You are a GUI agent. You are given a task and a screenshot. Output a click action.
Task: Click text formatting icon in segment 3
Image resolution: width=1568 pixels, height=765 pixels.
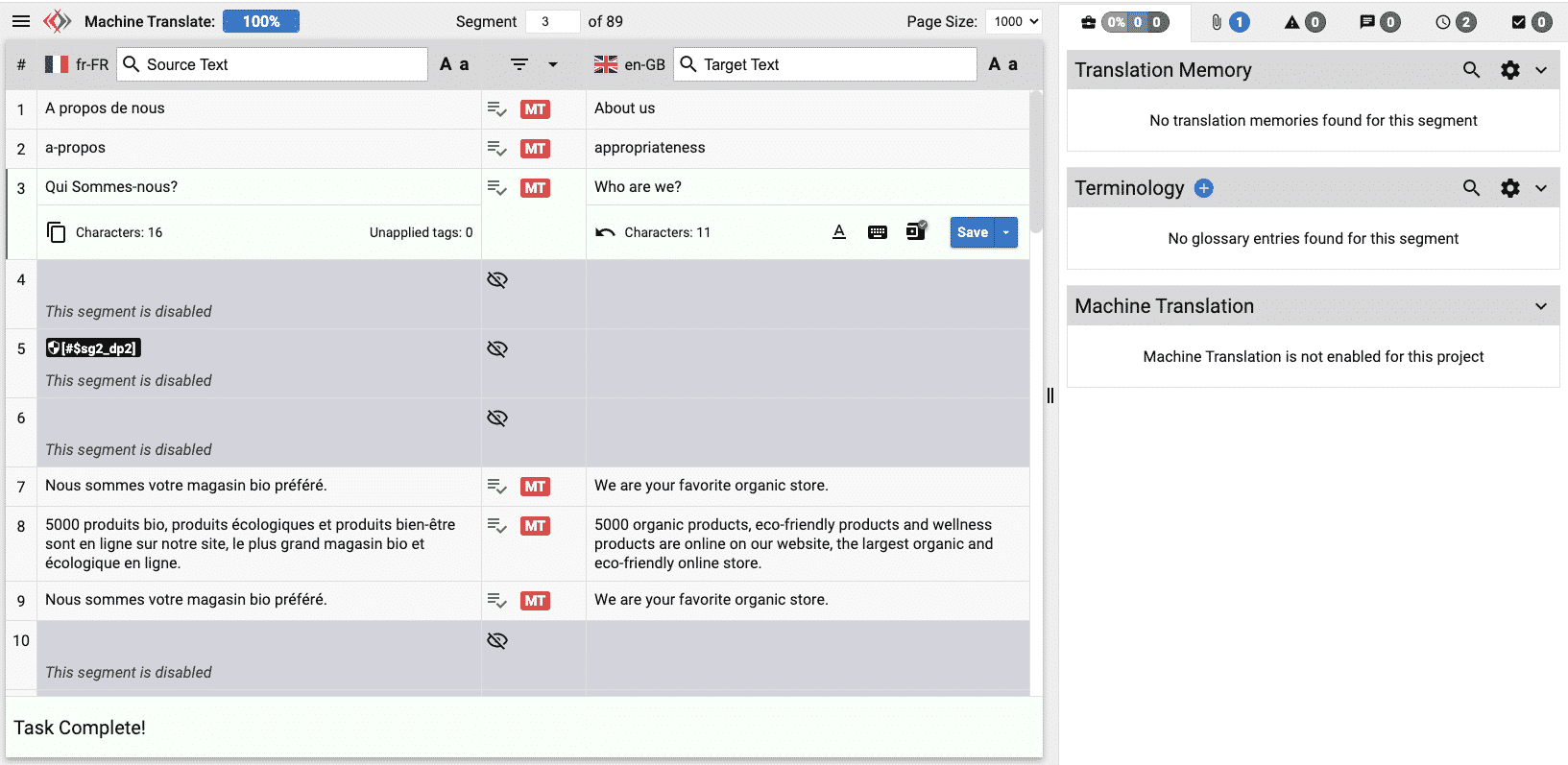pyautogui.click(x=839, y=232)
